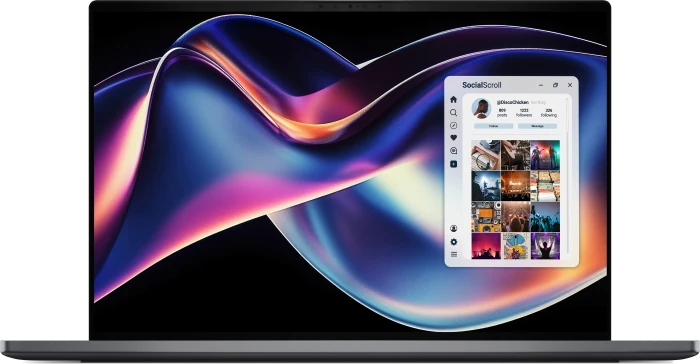The height and width of the screenshot is (364, 700).
Task: Open the orange-lit concert crowd thumbnail
Action: point(515,186)
